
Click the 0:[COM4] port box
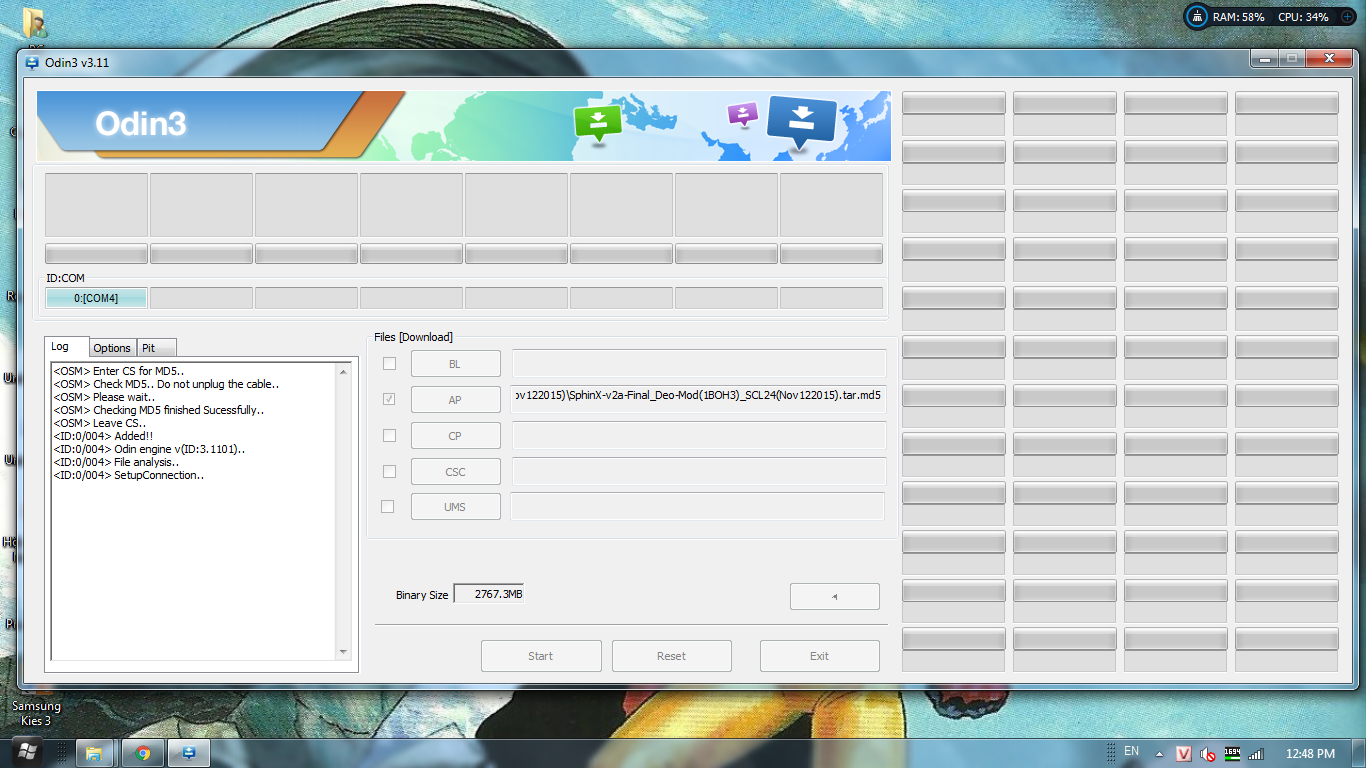click(96, 298)
